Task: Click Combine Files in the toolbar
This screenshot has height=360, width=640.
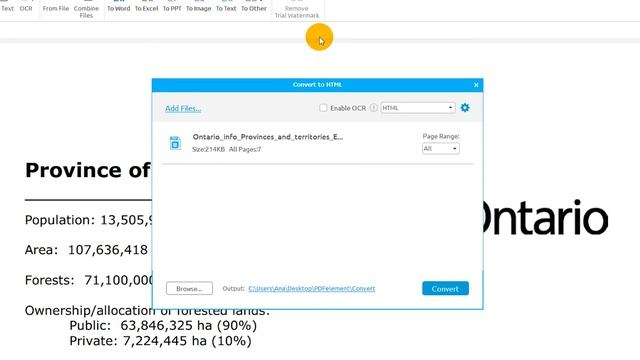Action: click(x=86, y=11)
